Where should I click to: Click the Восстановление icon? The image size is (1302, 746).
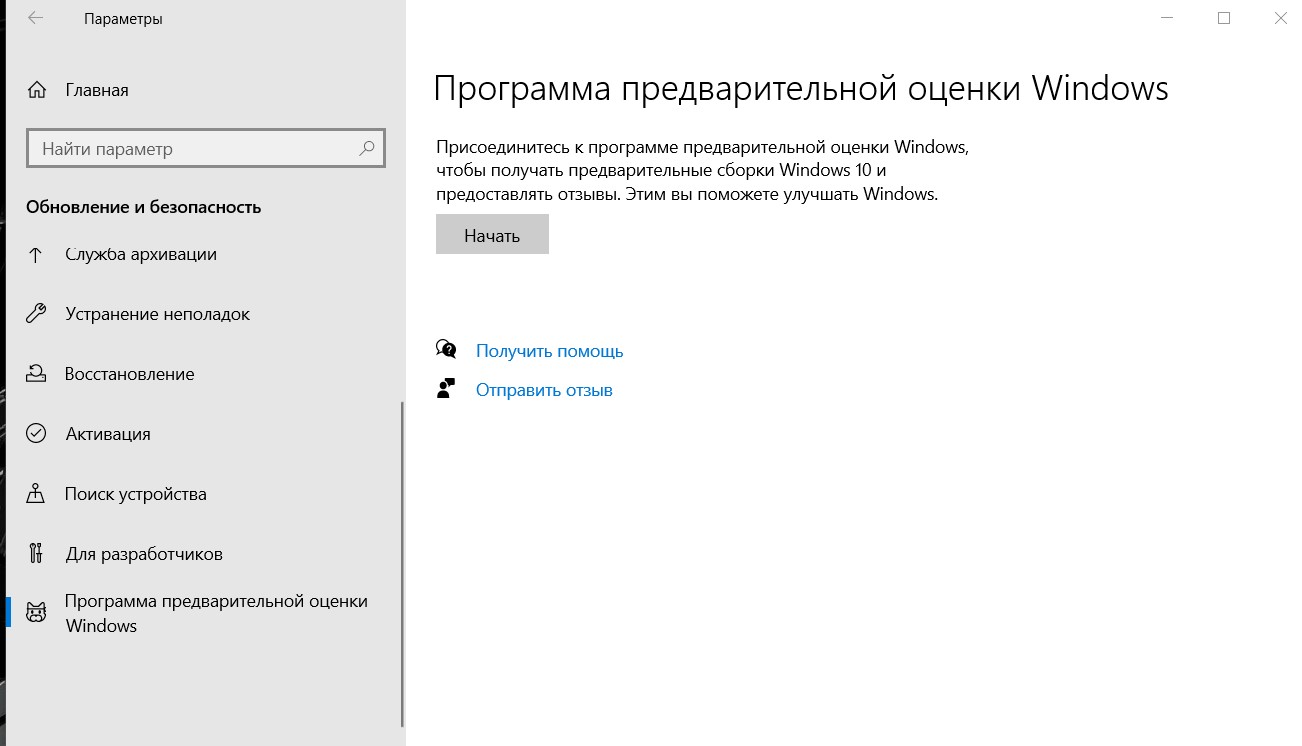(x=36, y=374)
